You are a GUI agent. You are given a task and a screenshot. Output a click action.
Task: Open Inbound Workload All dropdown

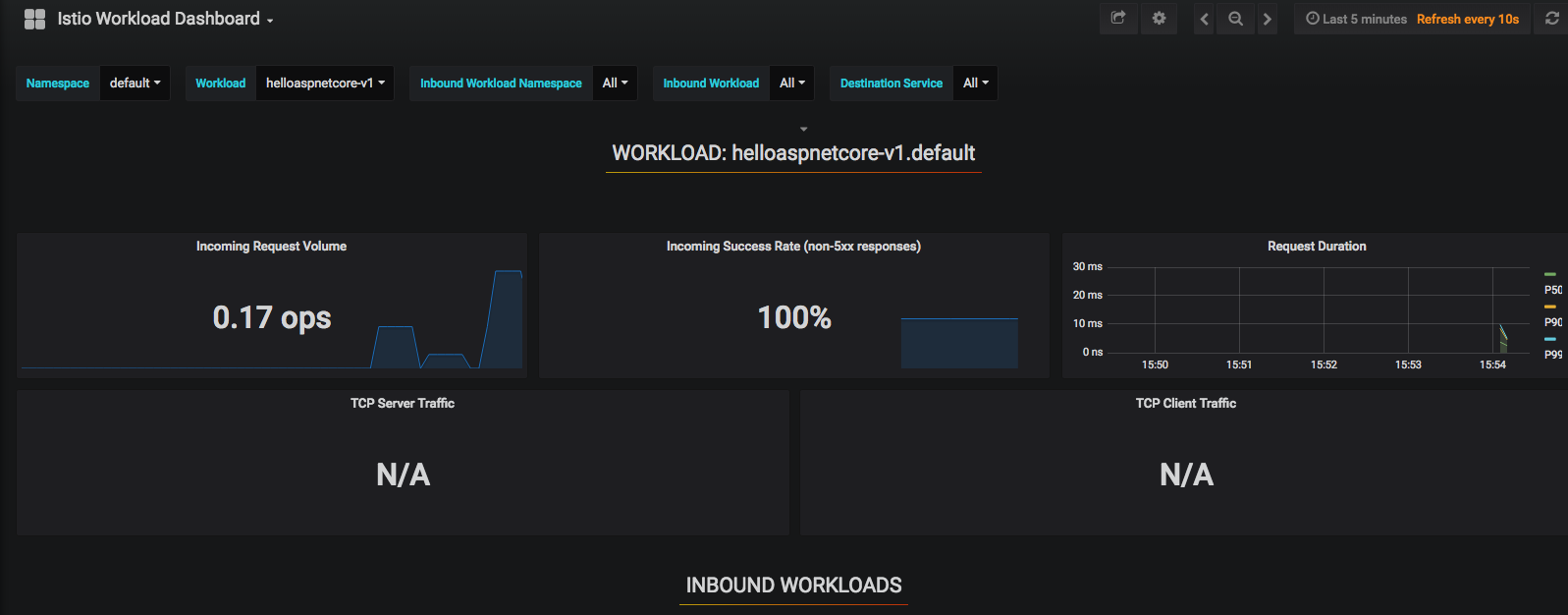(x=791, y=84)
